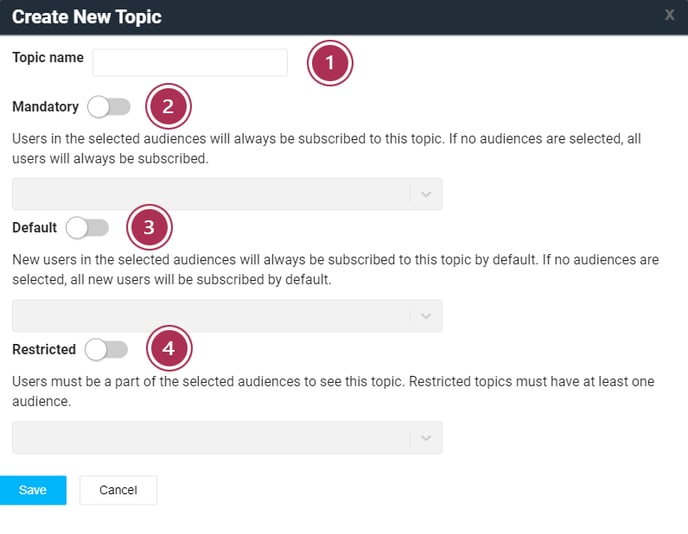688x534 pixels.
Task: Expand the Default audiences dropdown
Action: (x=227, y=315)
